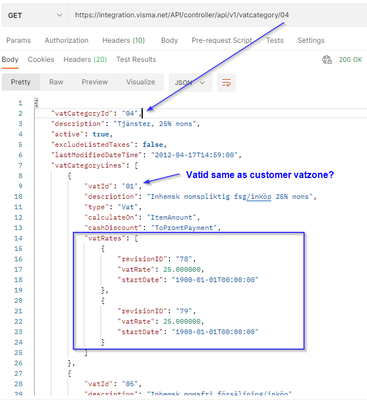
Task: Open the JSON format dropdown
Action: tap(191, 82)
